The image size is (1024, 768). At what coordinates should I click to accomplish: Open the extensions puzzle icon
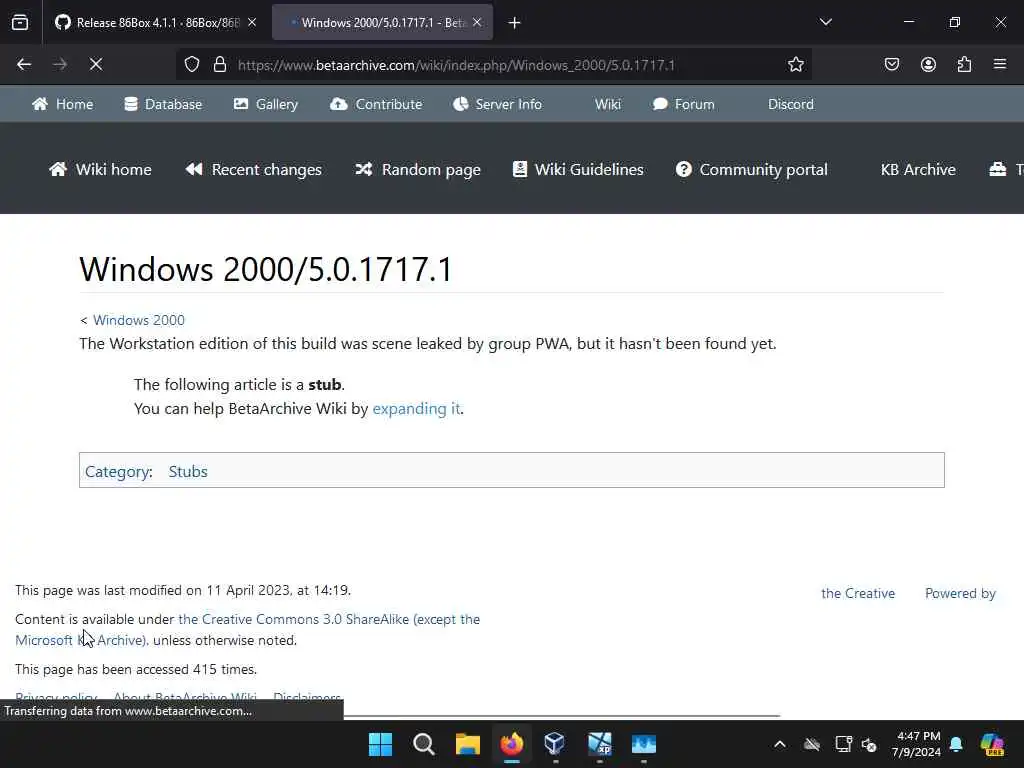click(x=964, y=65)
